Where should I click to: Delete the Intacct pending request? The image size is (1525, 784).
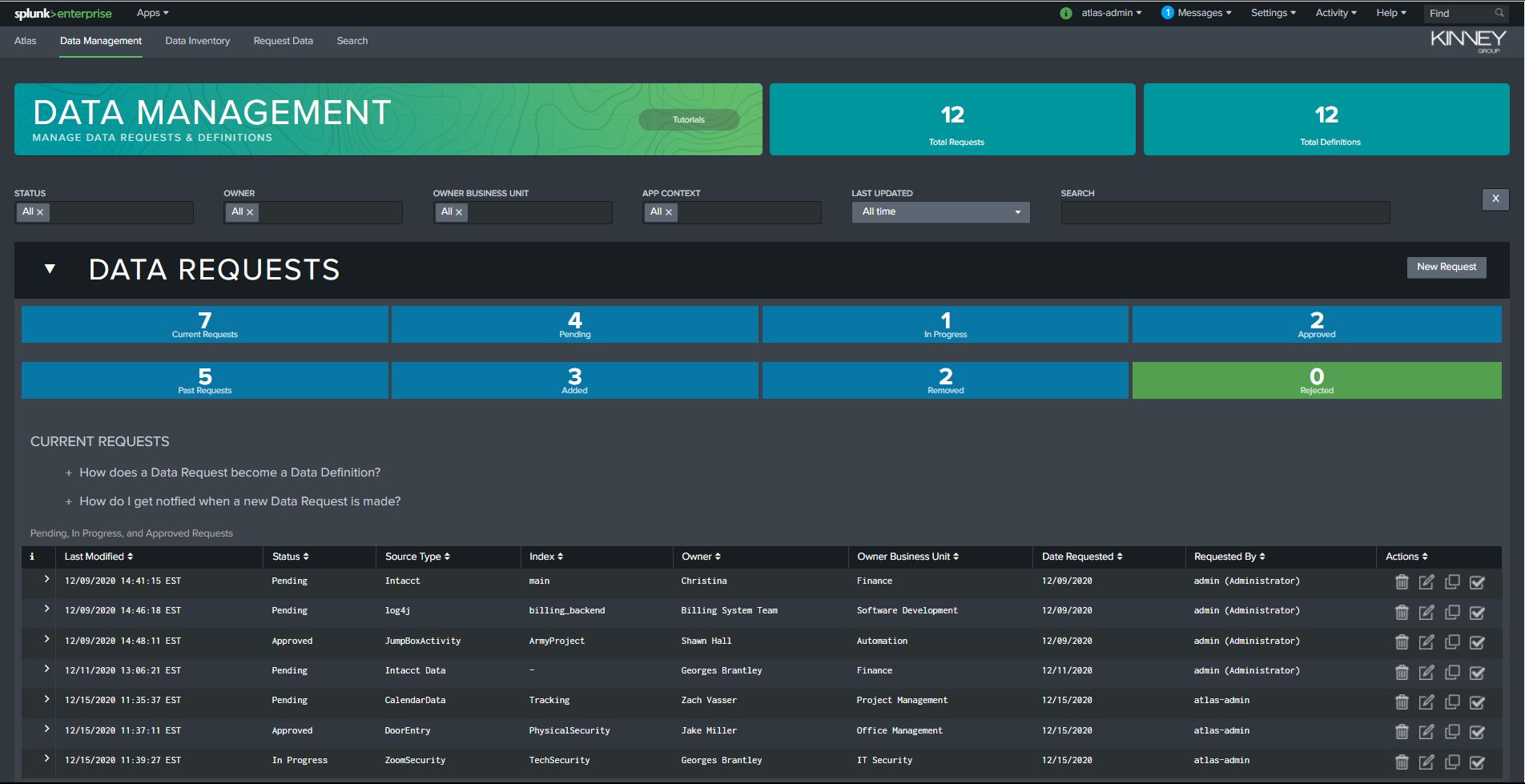(1402, 581)
